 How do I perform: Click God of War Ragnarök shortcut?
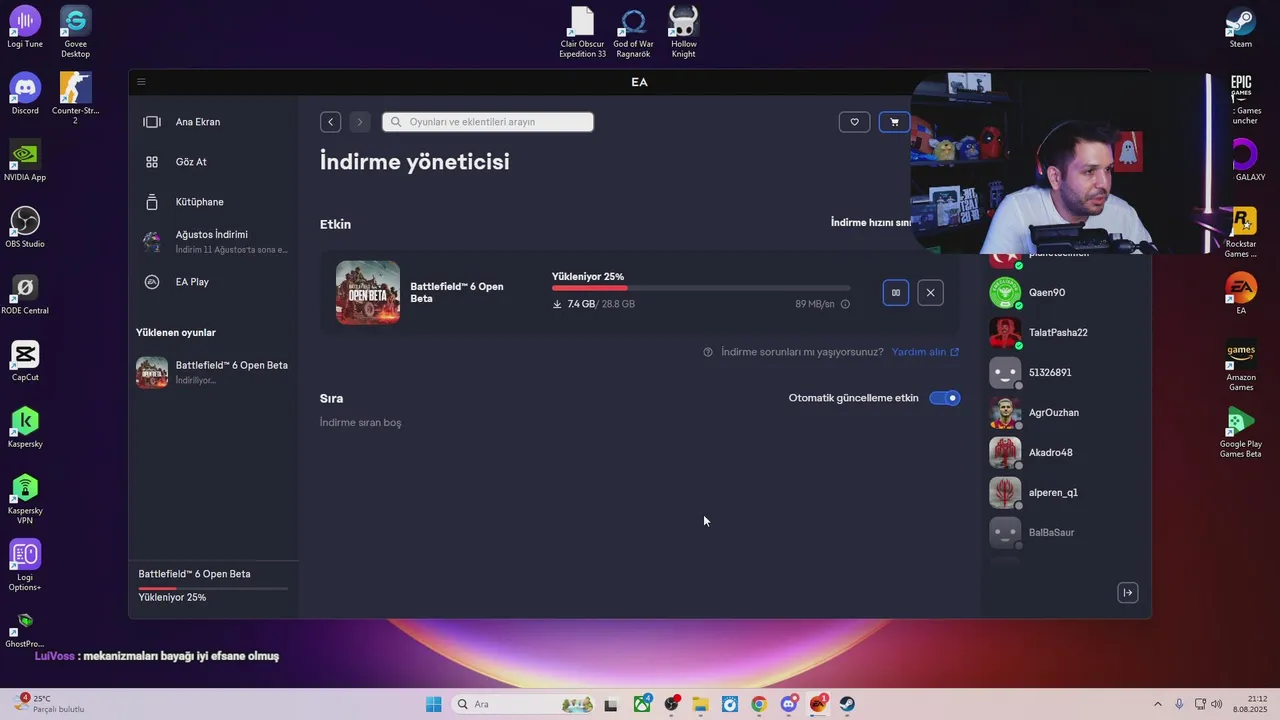[633, 32]
